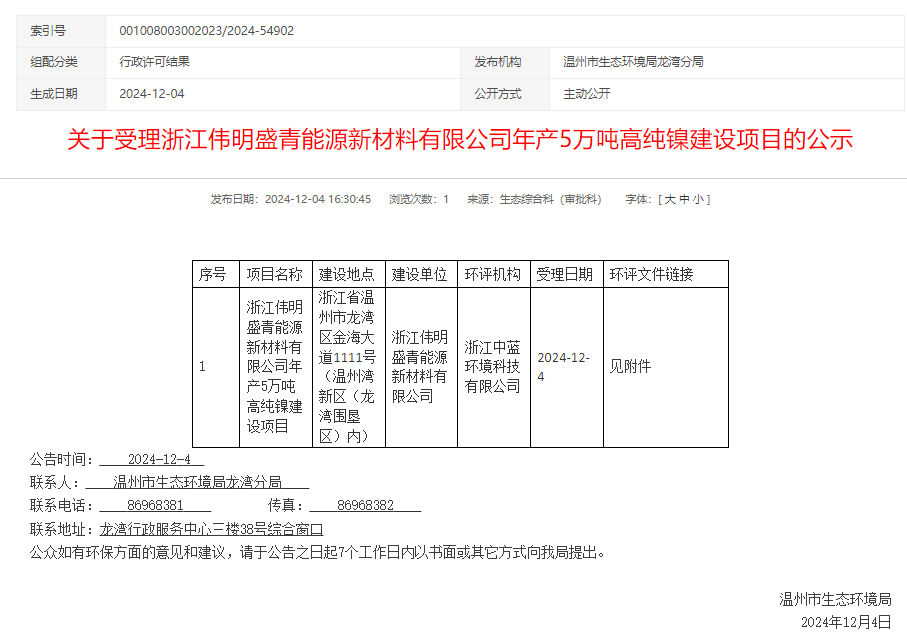Viewport: 907px width, 639px height.
Task: Click the 环评文件链接 table column header
Action: [x=651, y=274]
